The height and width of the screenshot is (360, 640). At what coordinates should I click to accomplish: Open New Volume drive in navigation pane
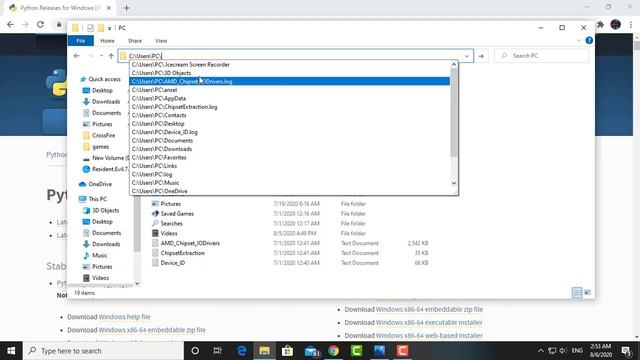tap(106, 158)
